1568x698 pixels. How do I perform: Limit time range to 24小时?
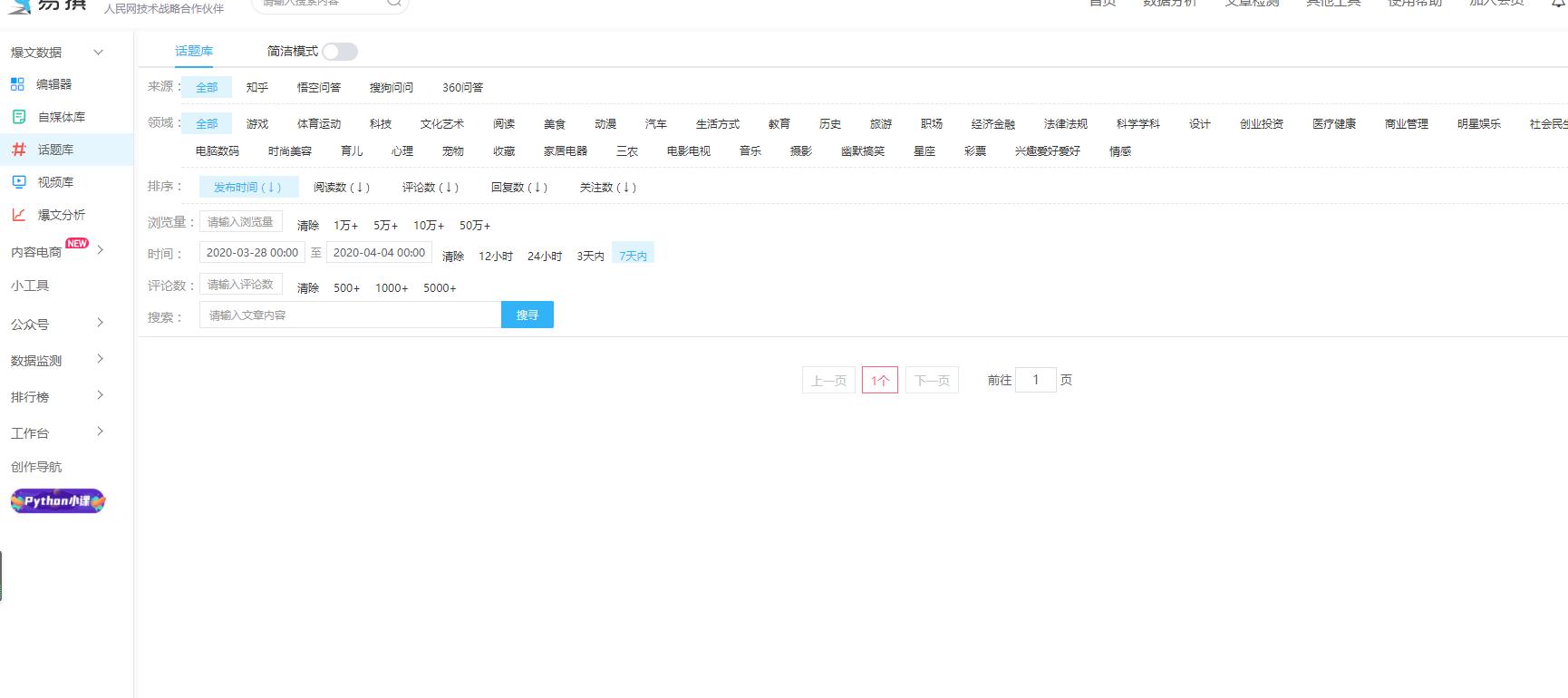[x=545, y=257]
